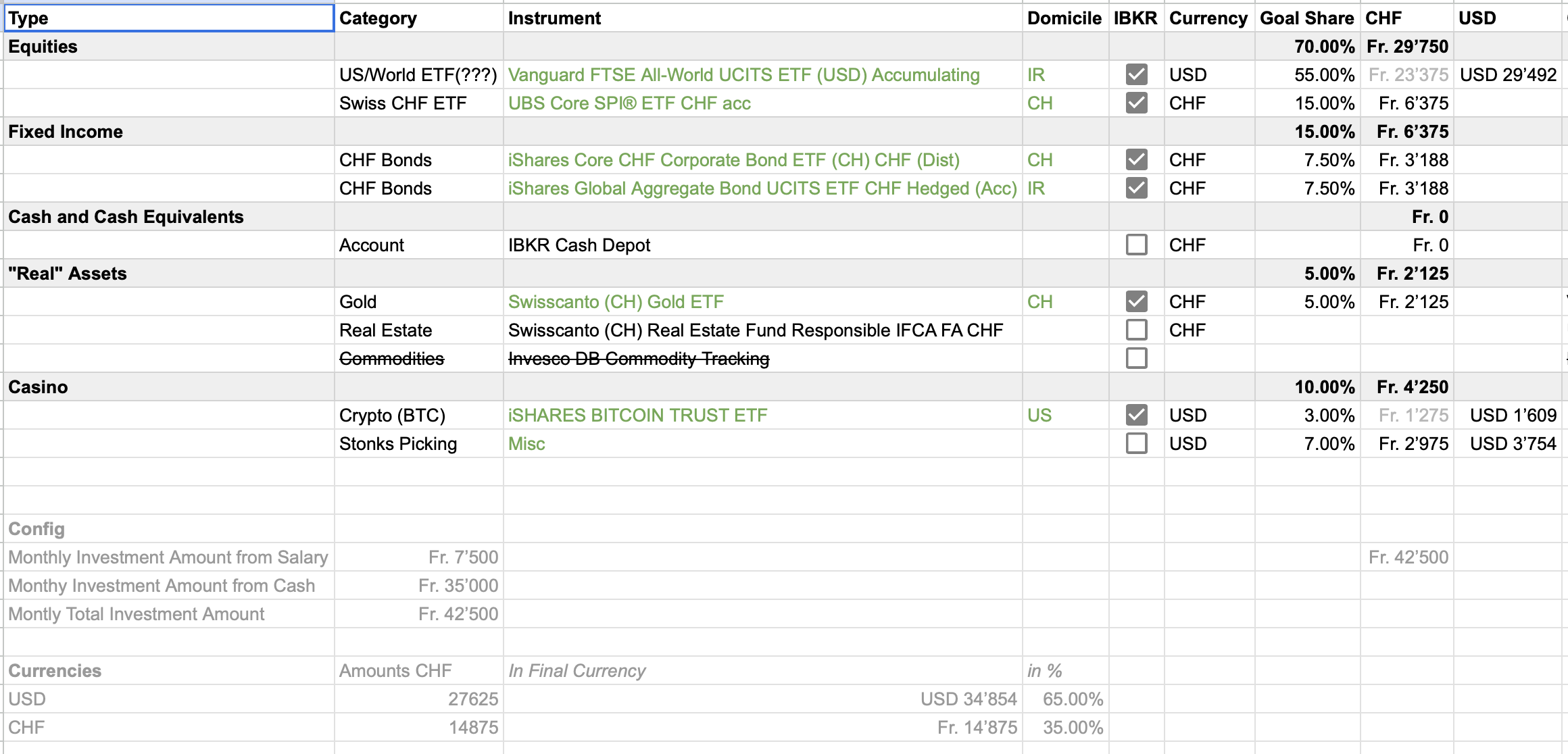The image size is (1568, 754).
Task: Open the Swisscanto (CH) Gold ETF link
Action: click(616, 302)
